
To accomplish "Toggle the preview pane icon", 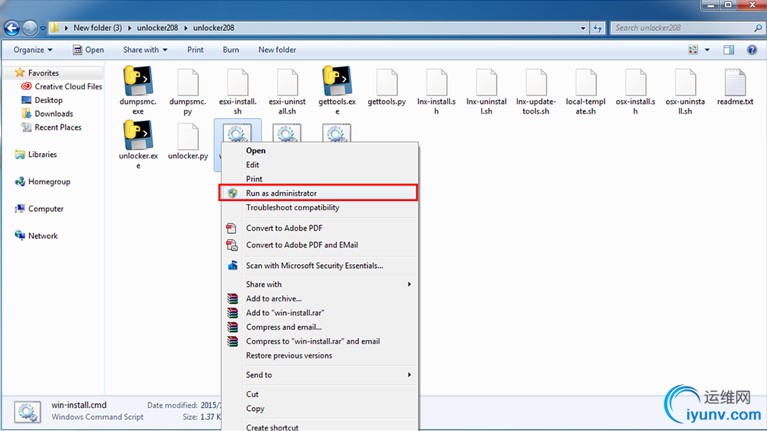I will [x=728, y=50].
